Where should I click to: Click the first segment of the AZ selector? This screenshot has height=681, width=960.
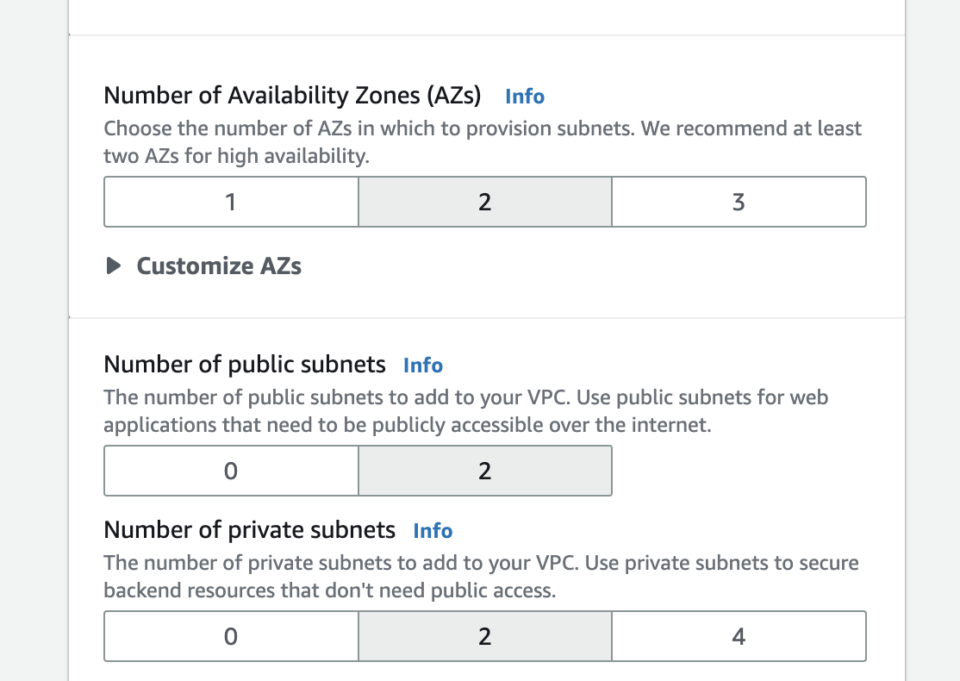[x=230, y=201]
